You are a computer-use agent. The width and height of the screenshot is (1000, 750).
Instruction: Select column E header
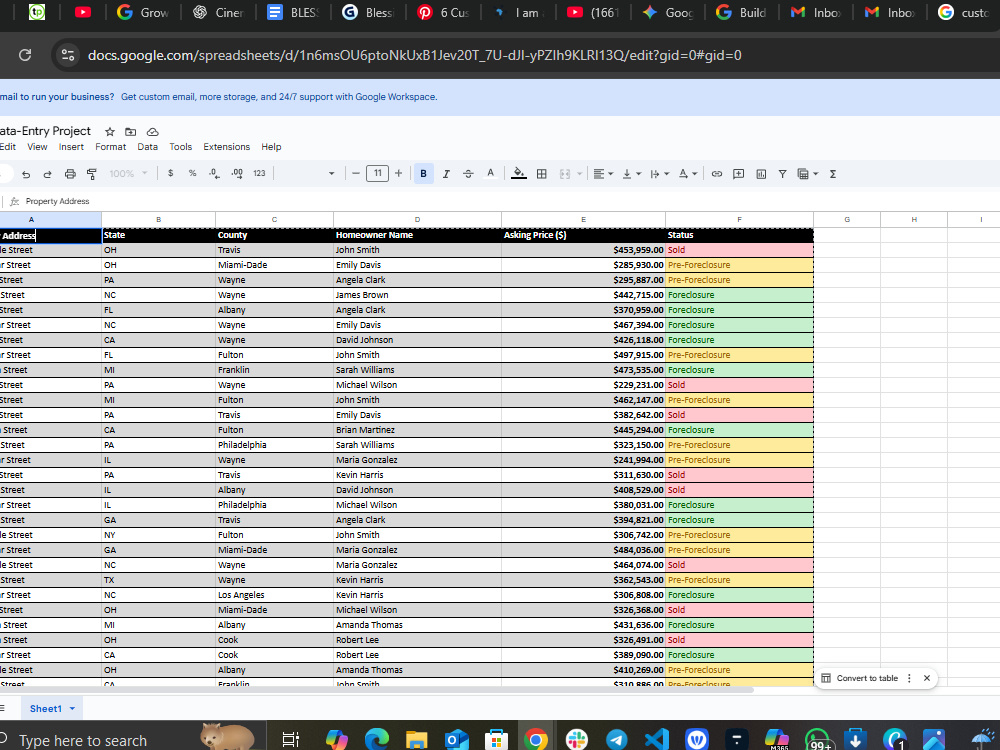(583, 219)
